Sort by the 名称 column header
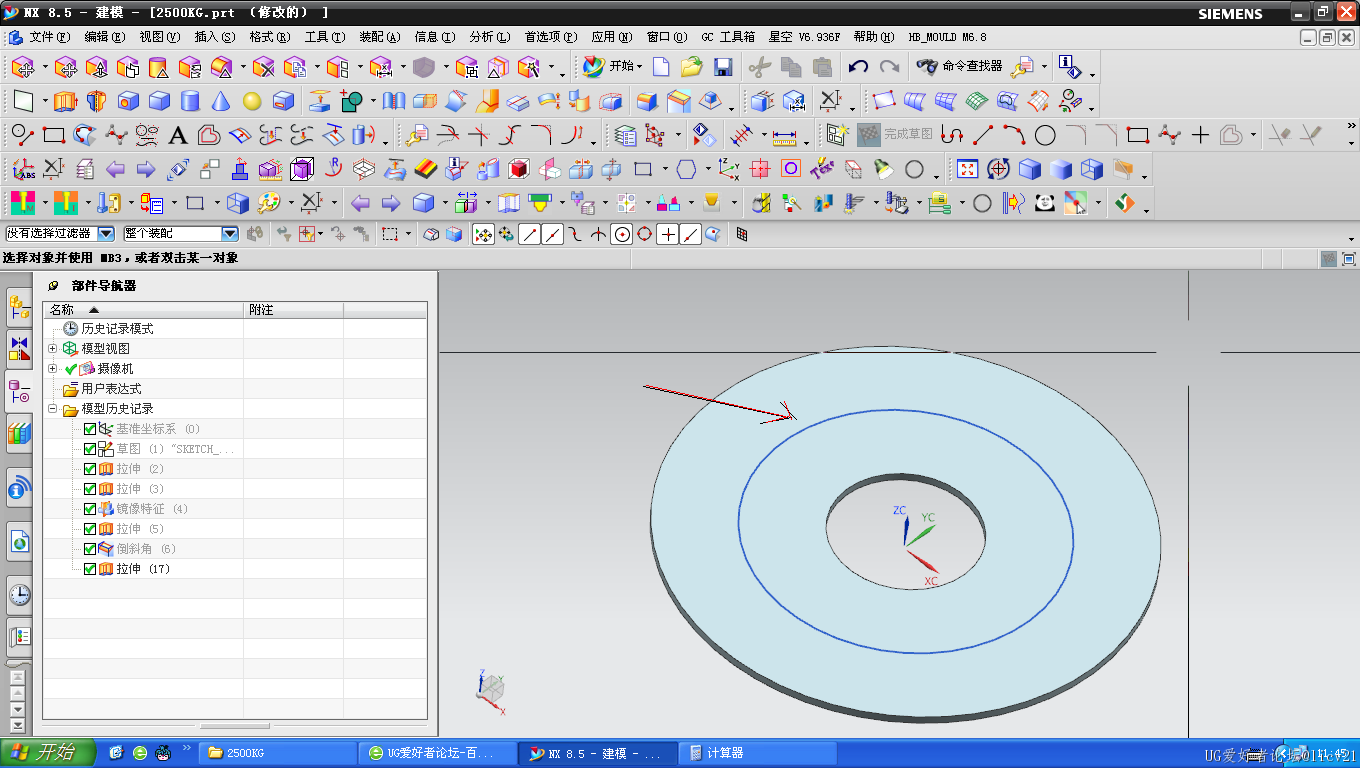Viewport: 1360px width, 768px height. click(143, 310)
